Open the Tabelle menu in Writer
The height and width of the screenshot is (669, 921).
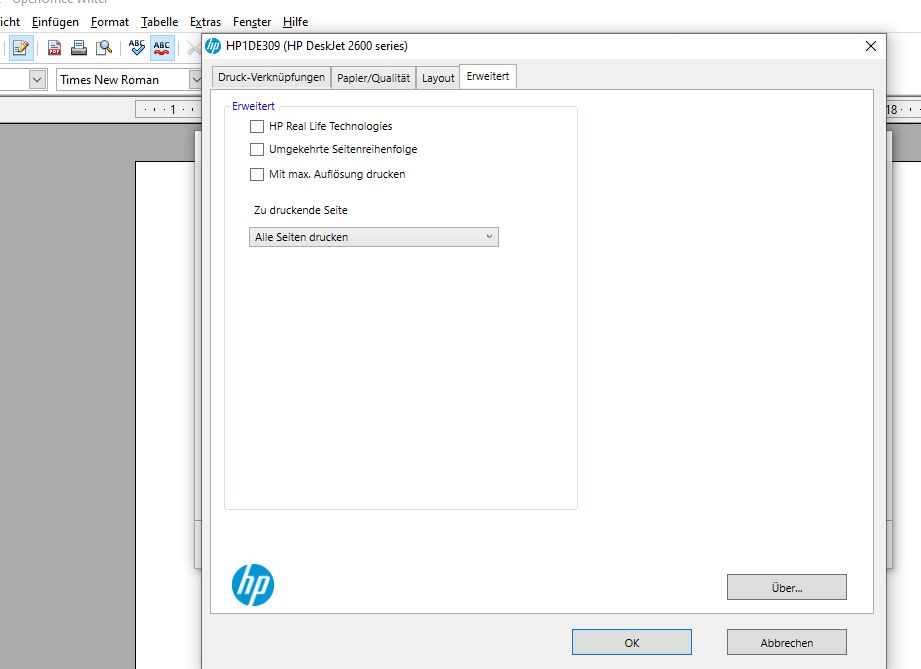159,22
